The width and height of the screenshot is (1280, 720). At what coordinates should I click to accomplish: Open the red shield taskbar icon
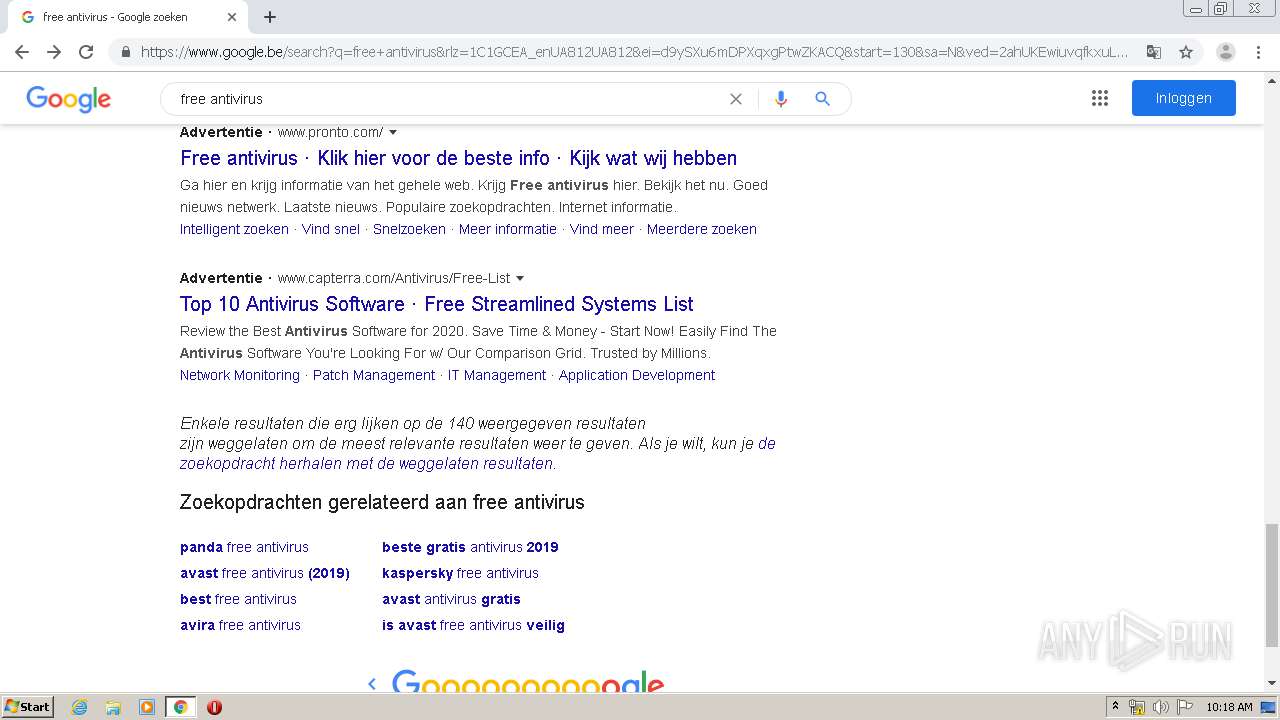[214, 707]
